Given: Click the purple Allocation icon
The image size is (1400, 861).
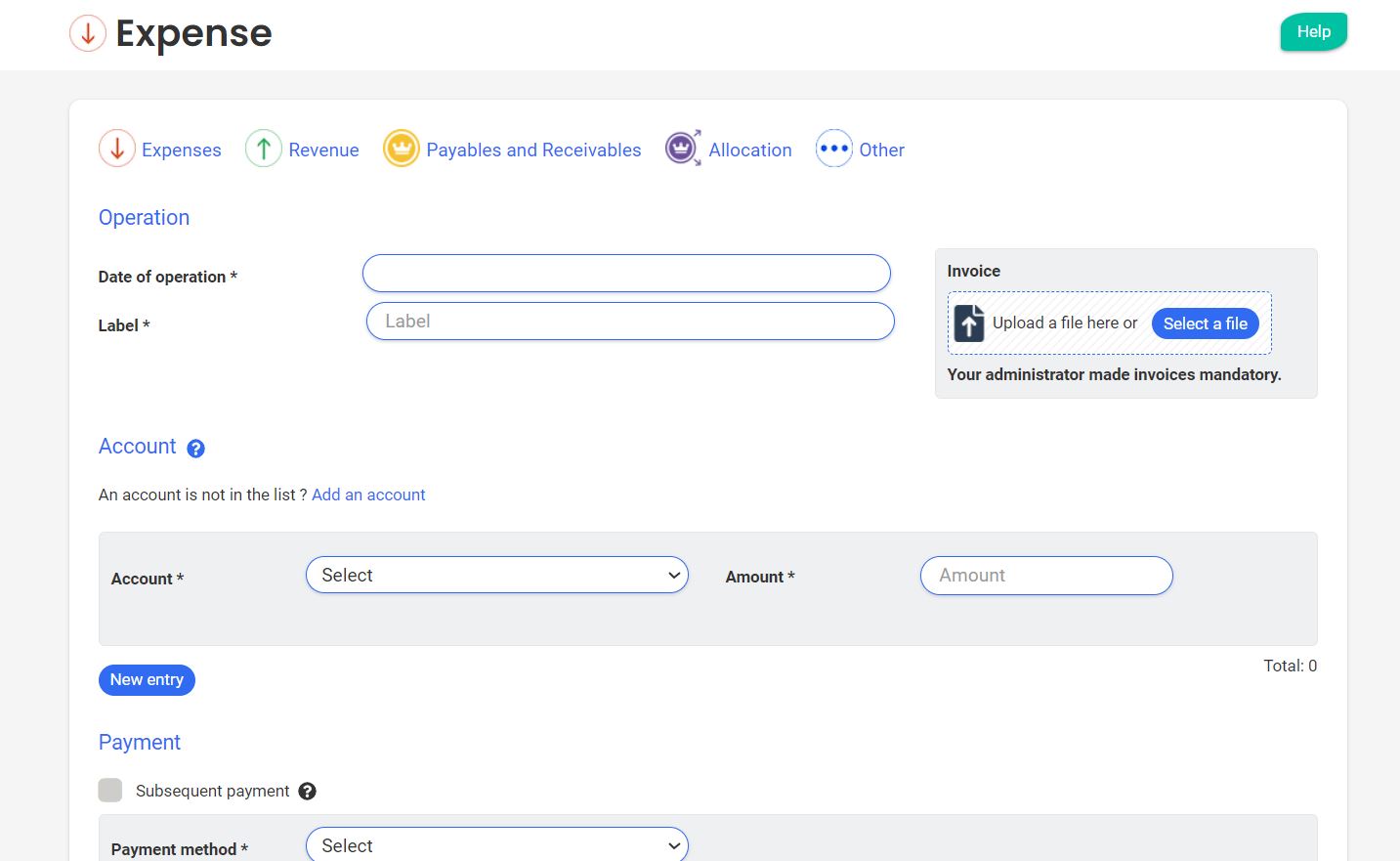Looking at the screenshot, I should (682, 149).
